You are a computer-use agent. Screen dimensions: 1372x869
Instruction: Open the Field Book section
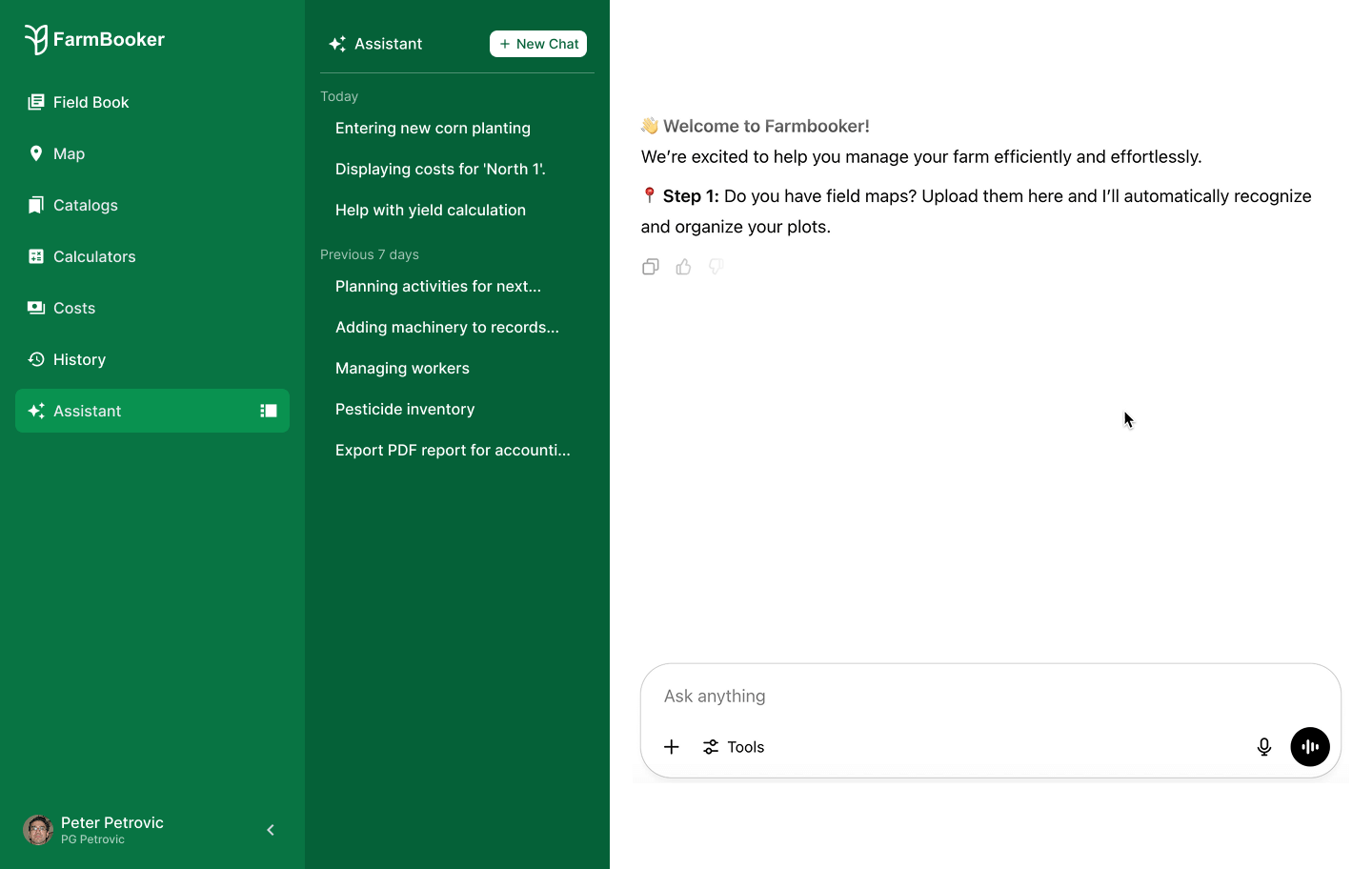(x=91, y=102)
